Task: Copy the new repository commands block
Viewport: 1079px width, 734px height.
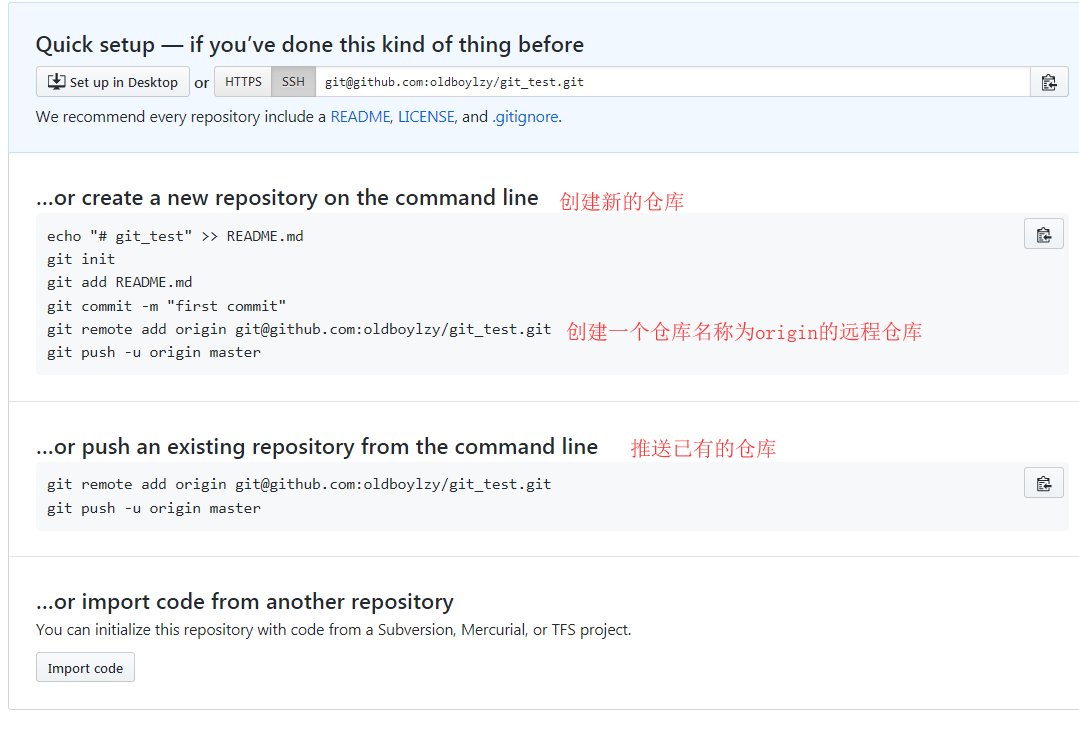Action: [1043, 234]
